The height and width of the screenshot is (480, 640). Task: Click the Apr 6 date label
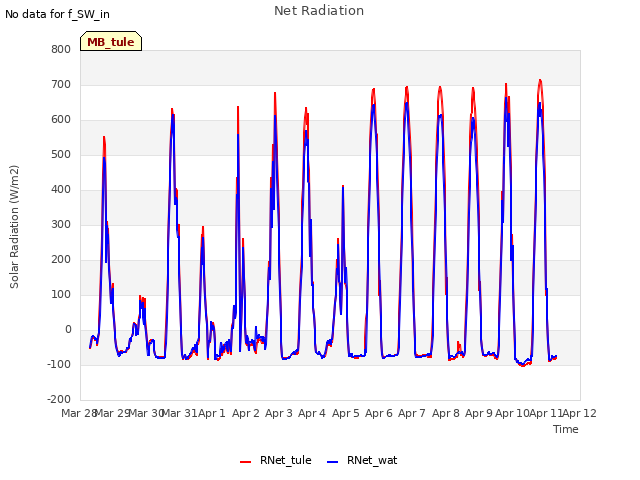(379, 413)
